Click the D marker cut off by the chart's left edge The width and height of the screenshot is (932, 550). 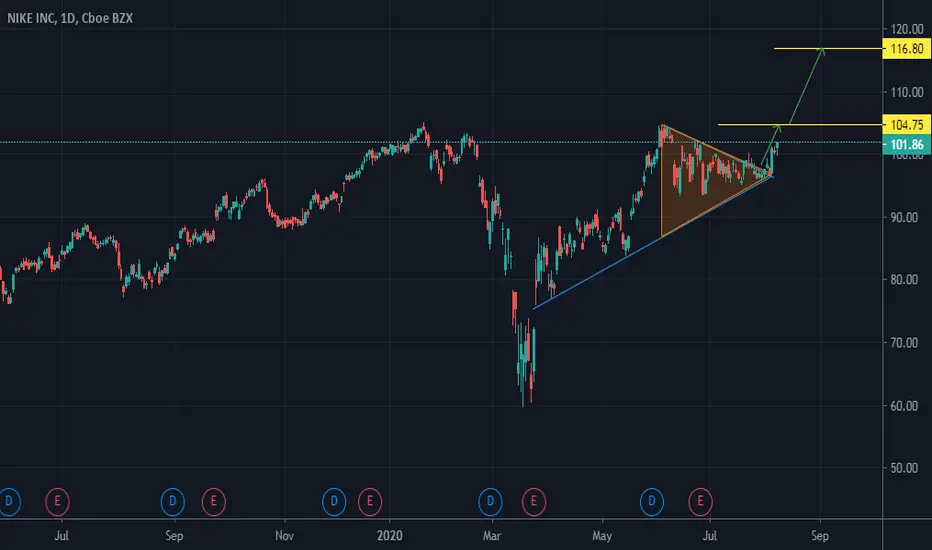(9, 502)
